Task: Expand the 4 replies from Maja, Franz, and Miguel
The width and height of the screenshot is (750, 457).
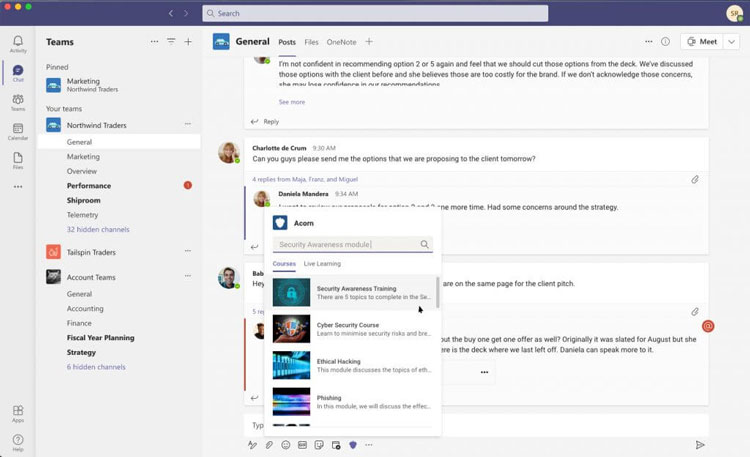Action: pos(304,179)
